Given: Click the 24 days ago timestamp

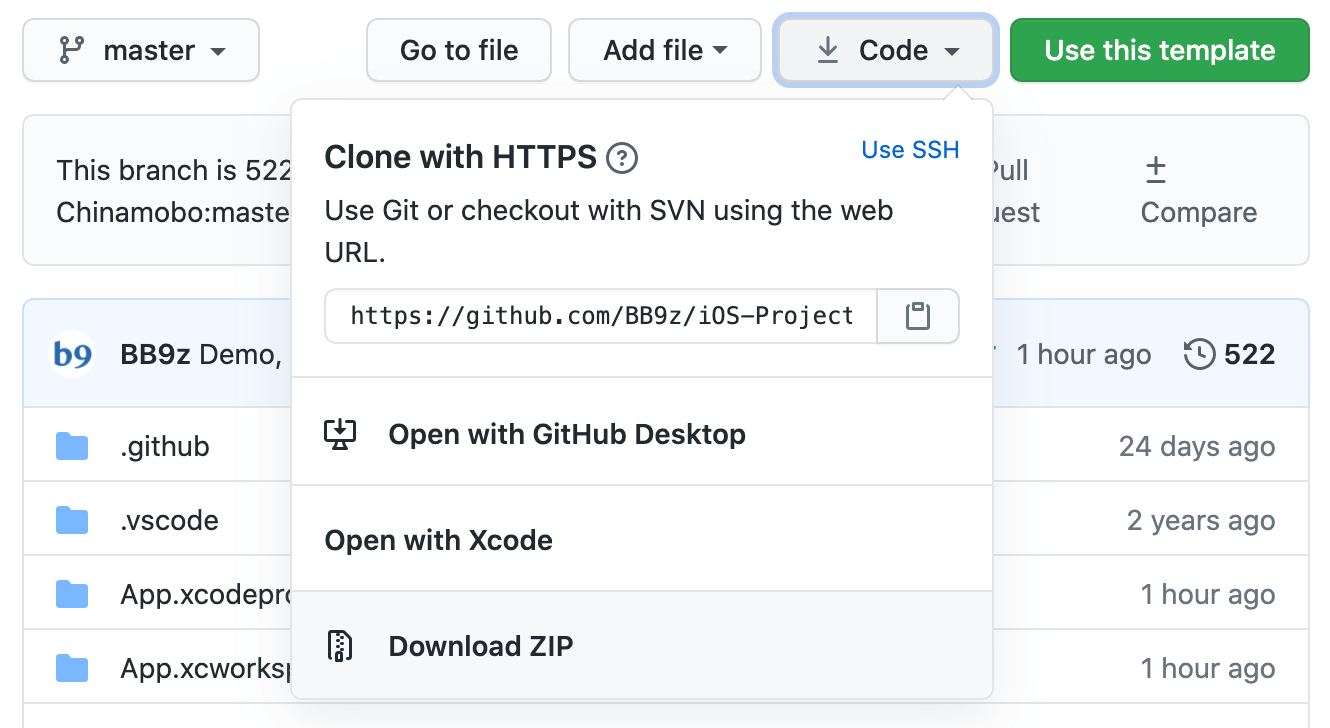Looking at the screenshot, I should (1197, 446).
